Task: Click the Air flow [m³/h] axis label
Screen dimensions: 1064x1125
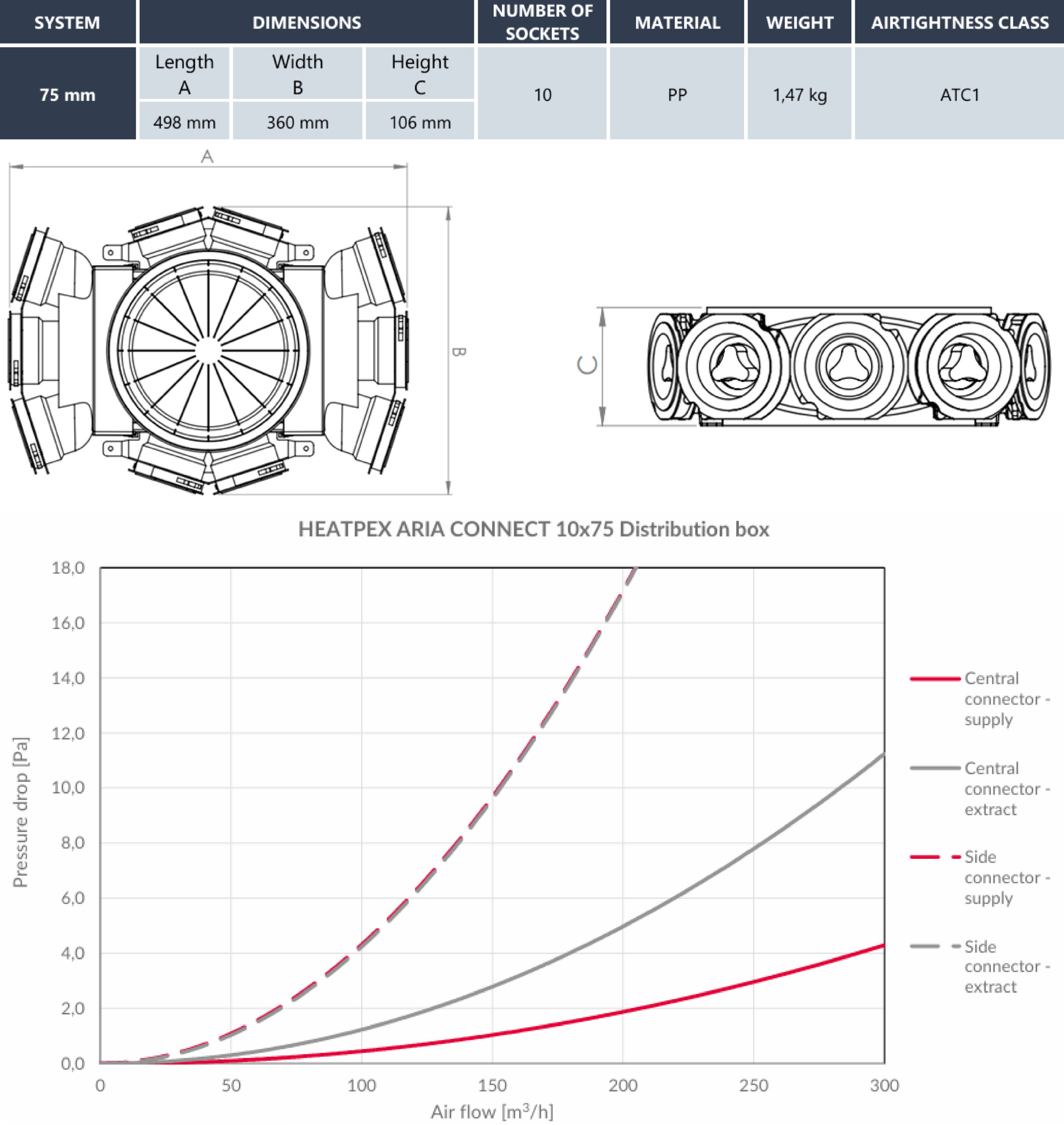Action: click(x=492, y=1111)
